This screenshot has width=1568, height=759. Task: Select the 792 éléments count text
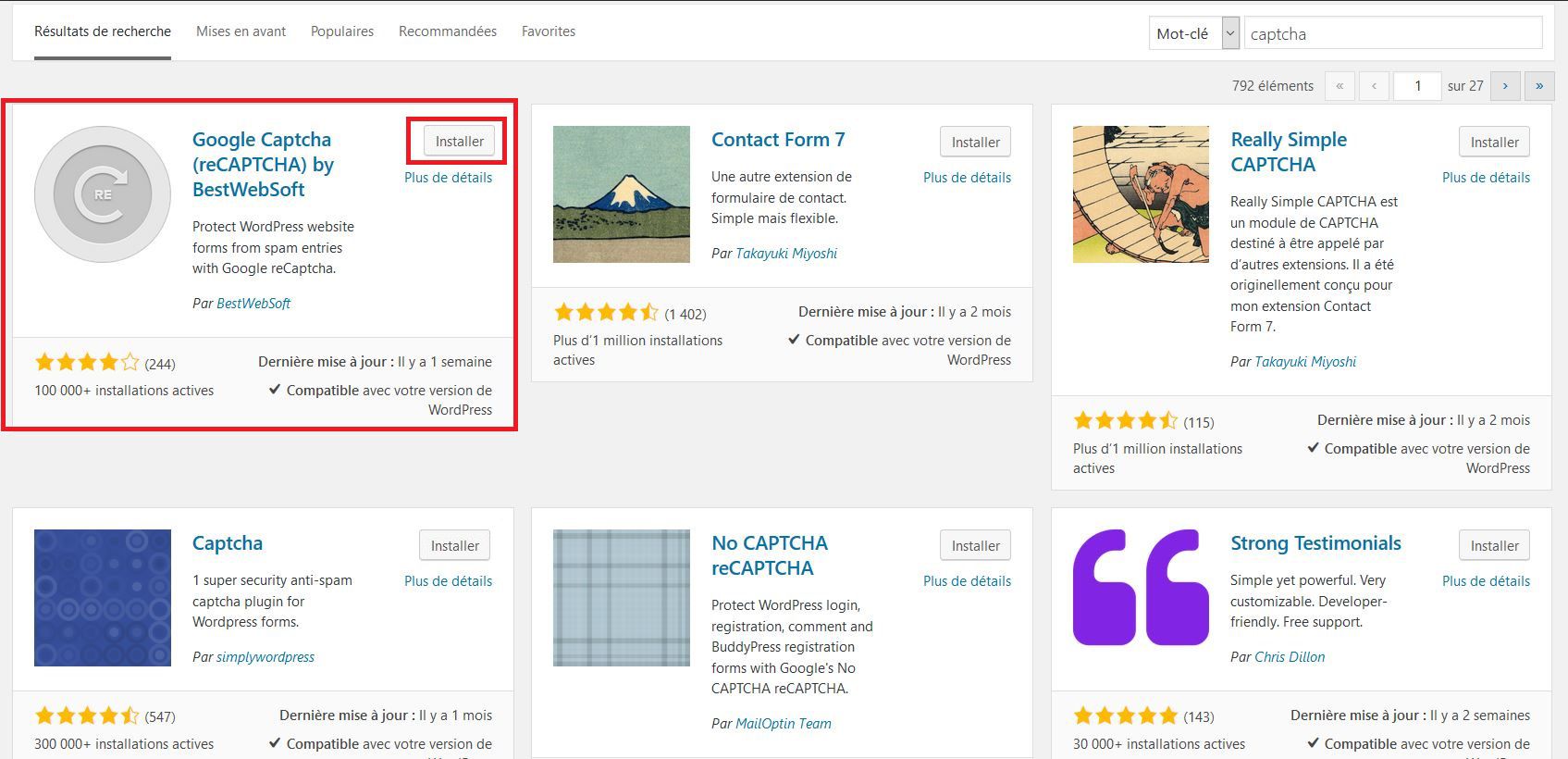[x=1273, y=86]
